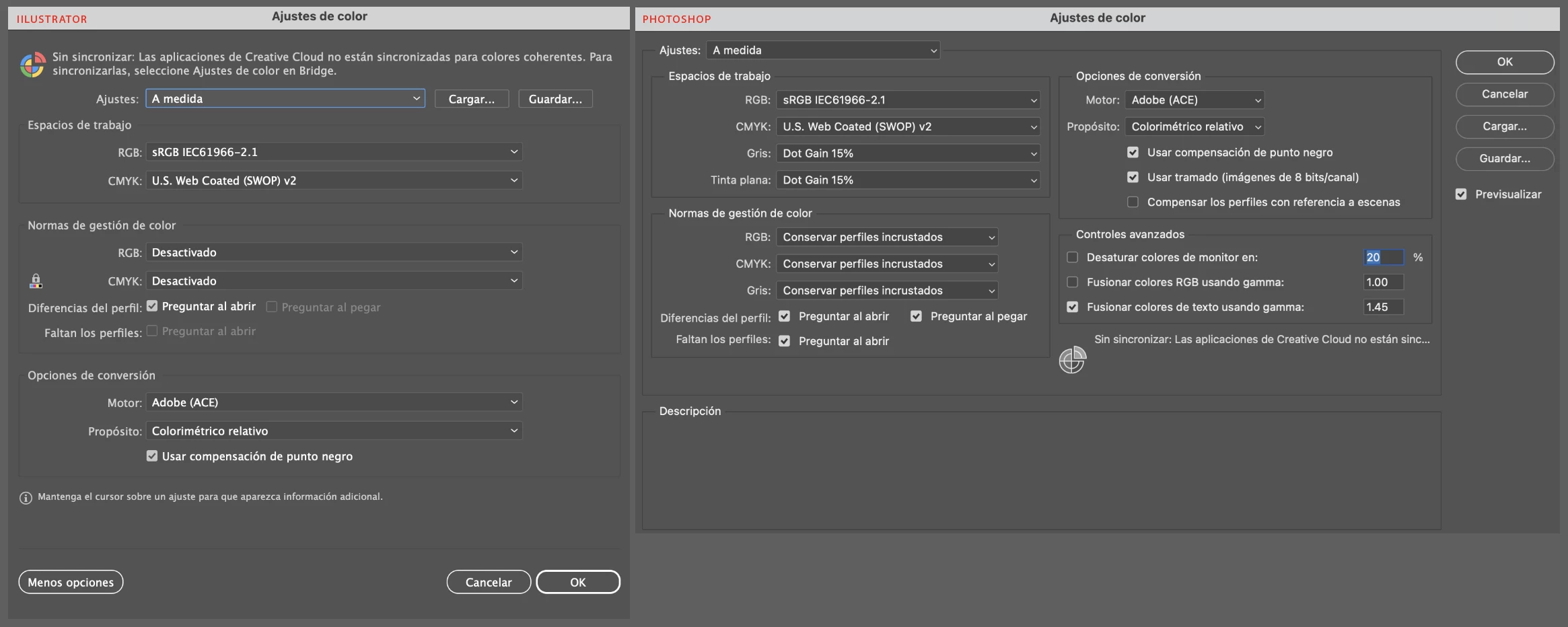
Task: Toggle Usar tramado (imágenes de 8 bits/canal)
Action: click(x=1133, y=178)
